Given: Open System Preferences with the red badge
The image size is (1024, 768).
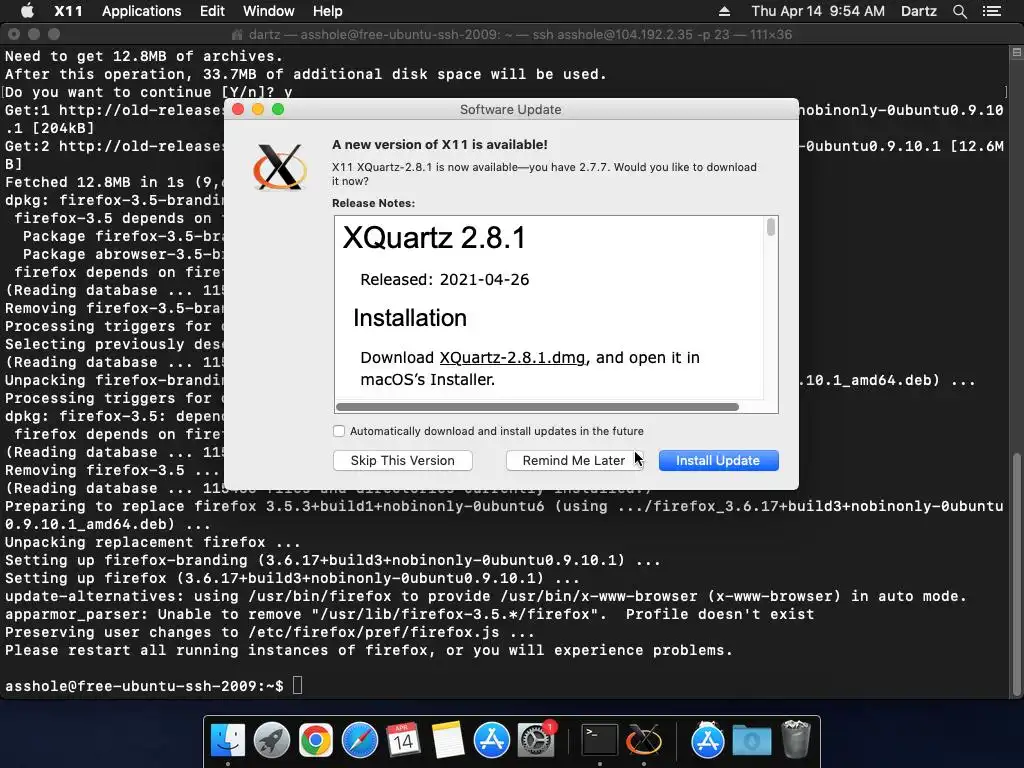Looking at the screenshot, I should [x=536, y=741].
